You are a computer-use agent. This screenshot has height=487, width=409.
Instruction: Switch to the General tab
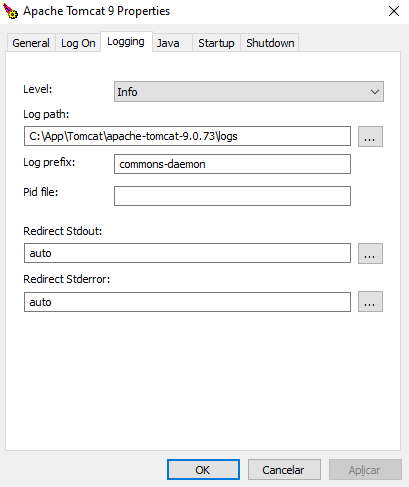[31, 43]
